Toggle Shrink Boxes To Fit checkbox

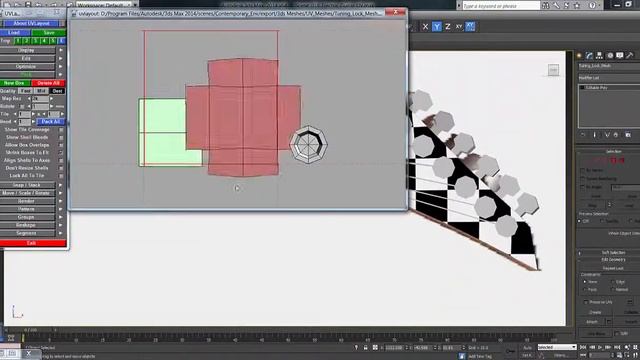[x=61, y=153]
